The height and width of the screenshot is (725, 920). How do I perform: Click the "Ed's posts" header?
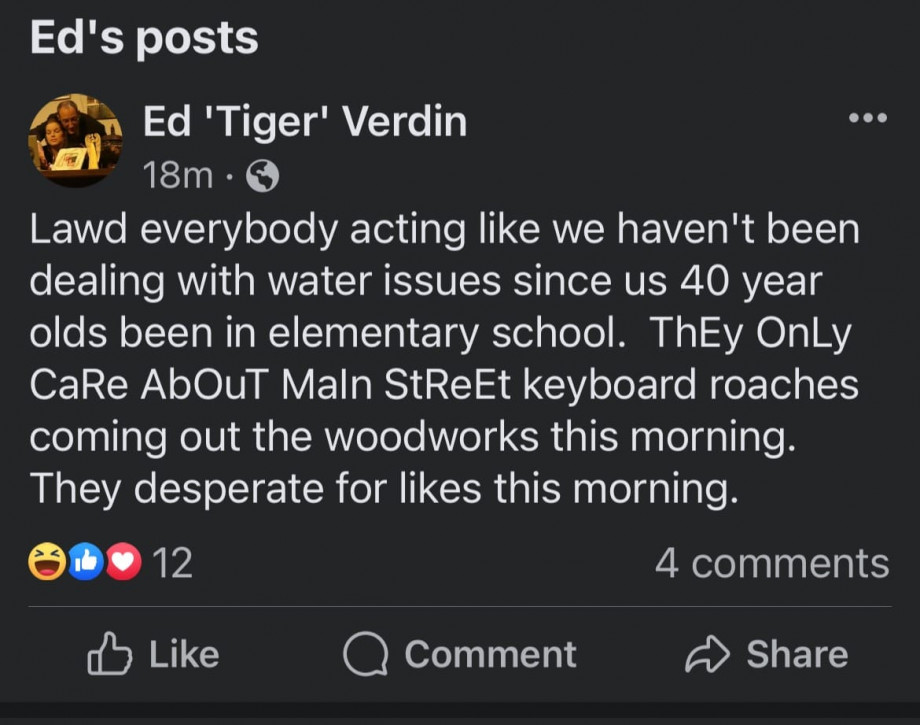coord(144,39)
